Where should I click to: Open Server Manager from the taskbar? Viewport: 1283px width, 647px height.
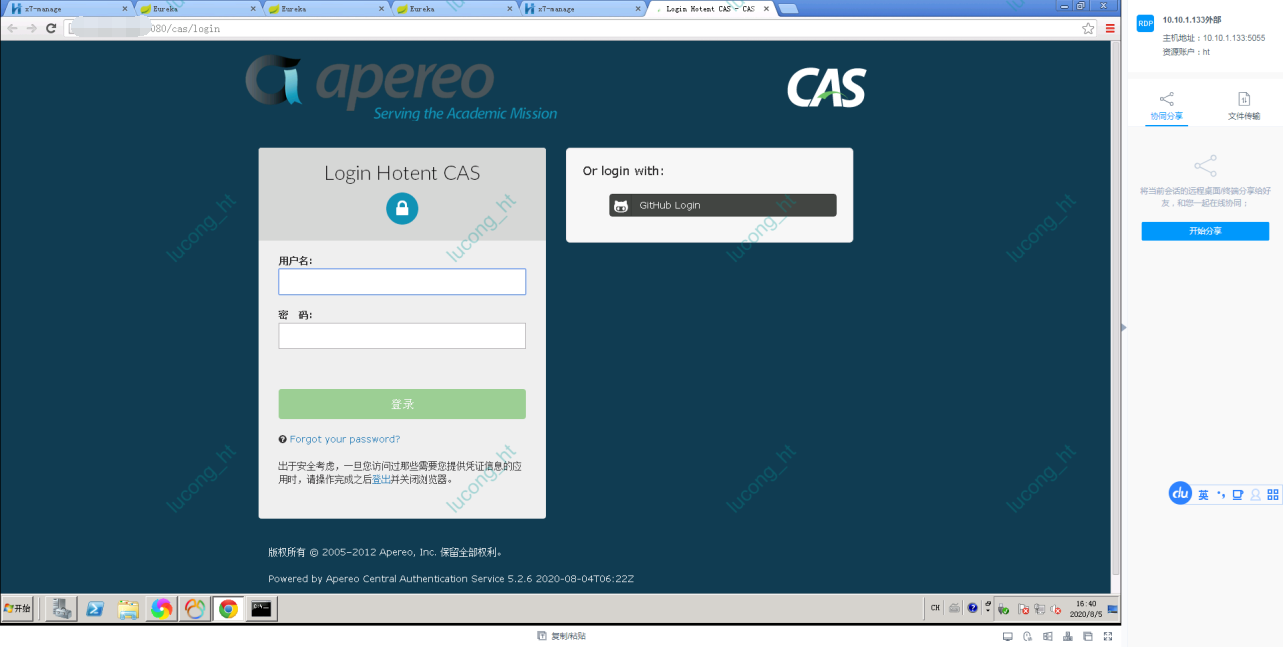[62, 608]
